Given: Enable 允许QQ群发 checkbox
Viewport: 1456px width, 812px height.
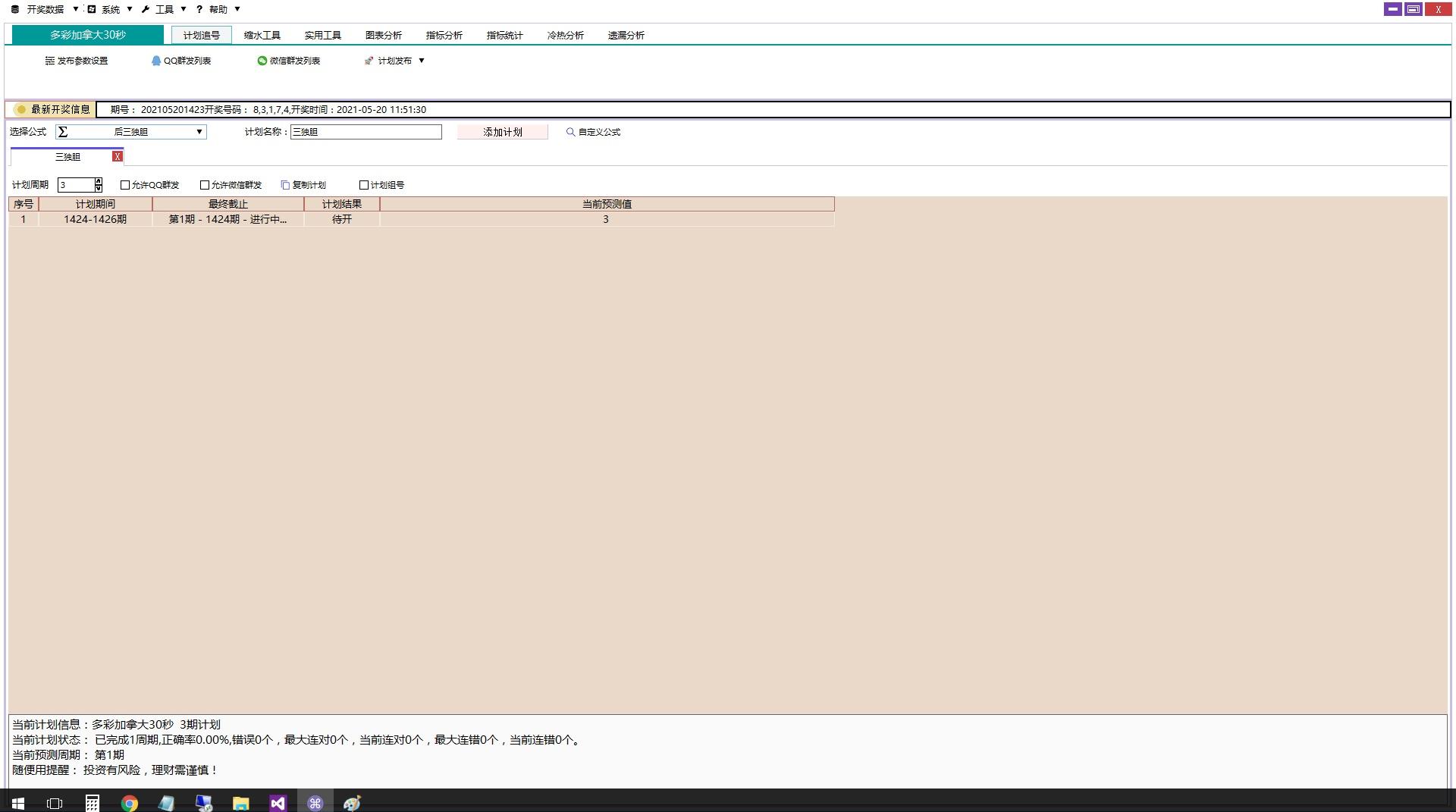Looking at the screenshot, I should [x=125, y=185].
